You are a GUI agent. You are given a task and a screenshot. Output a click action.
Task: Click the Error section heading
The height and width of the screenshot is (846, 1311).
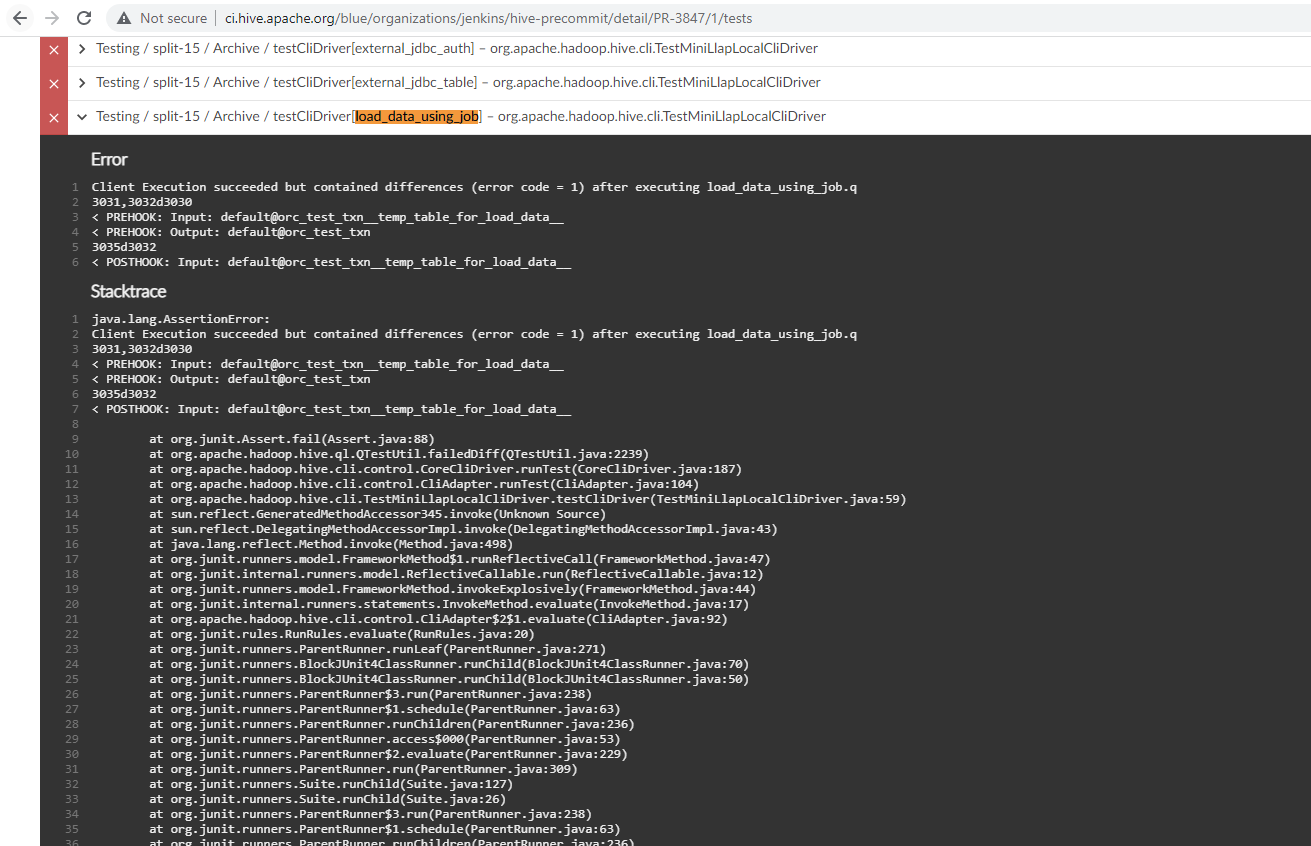109,159
